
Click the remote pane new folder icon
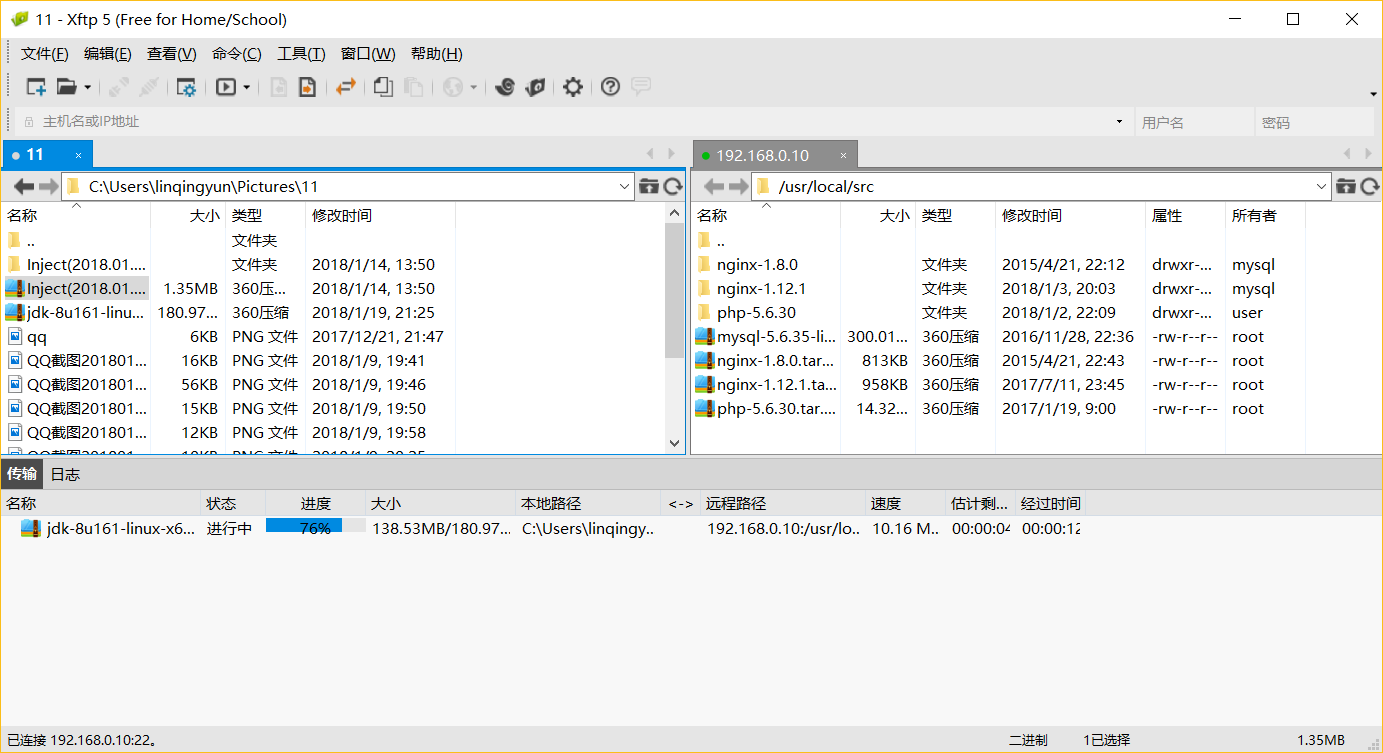(x=1346, y=186)
